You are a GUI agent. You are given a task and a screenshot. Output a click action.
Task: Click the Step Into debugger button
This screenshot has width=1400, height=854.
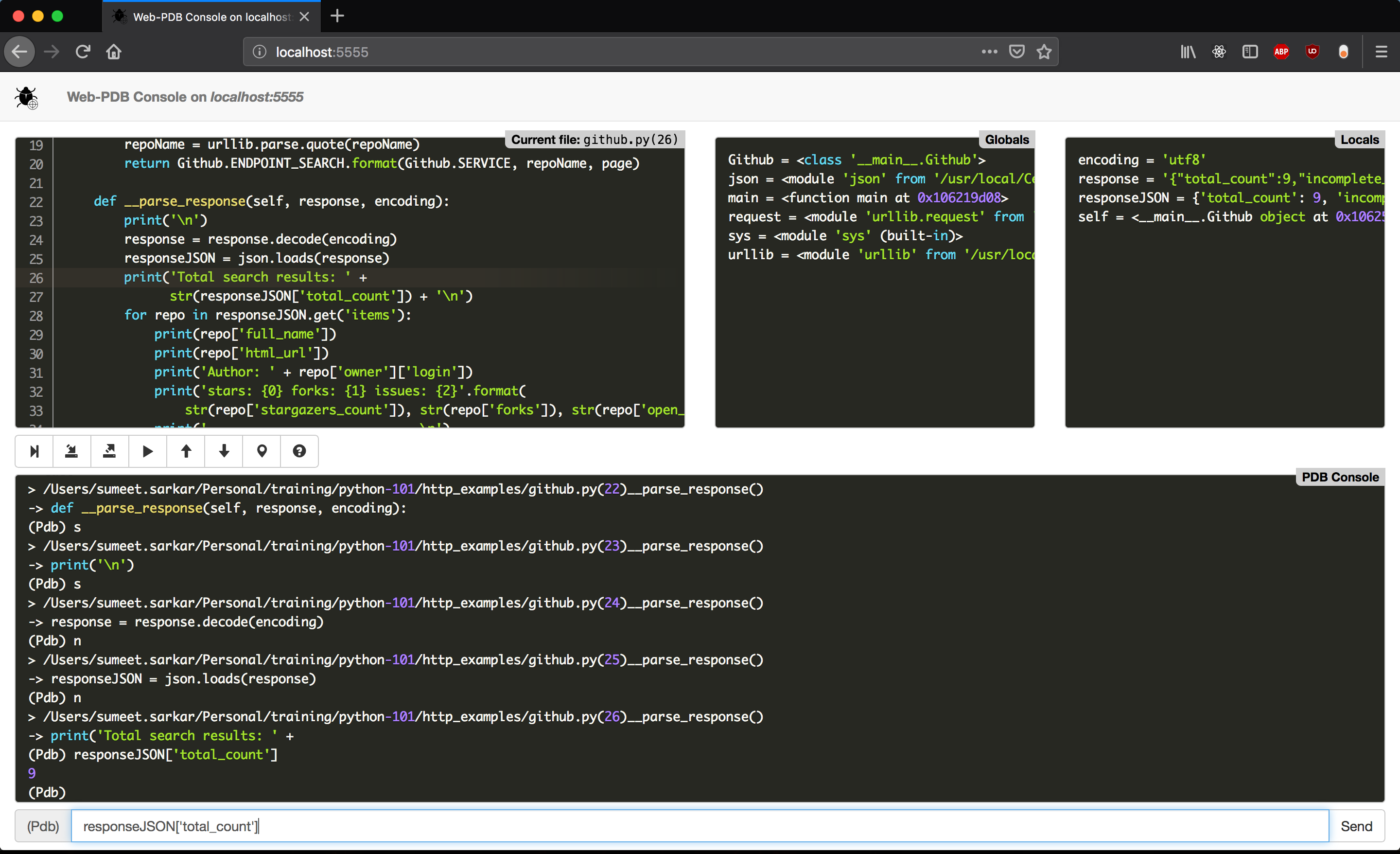click(71, 451)
